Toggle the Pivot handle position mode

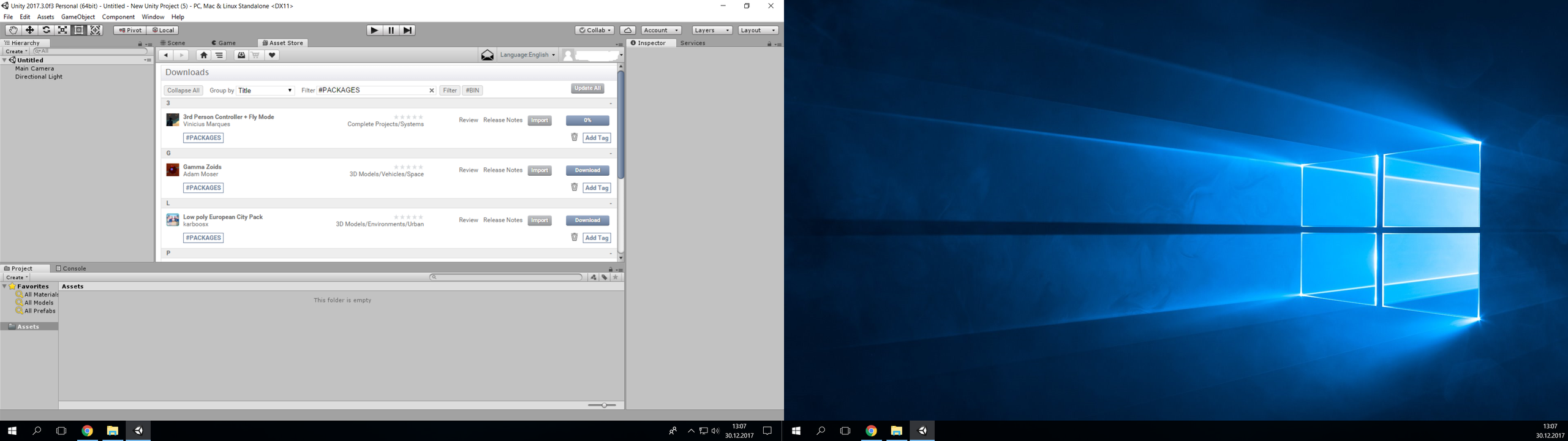130,30
